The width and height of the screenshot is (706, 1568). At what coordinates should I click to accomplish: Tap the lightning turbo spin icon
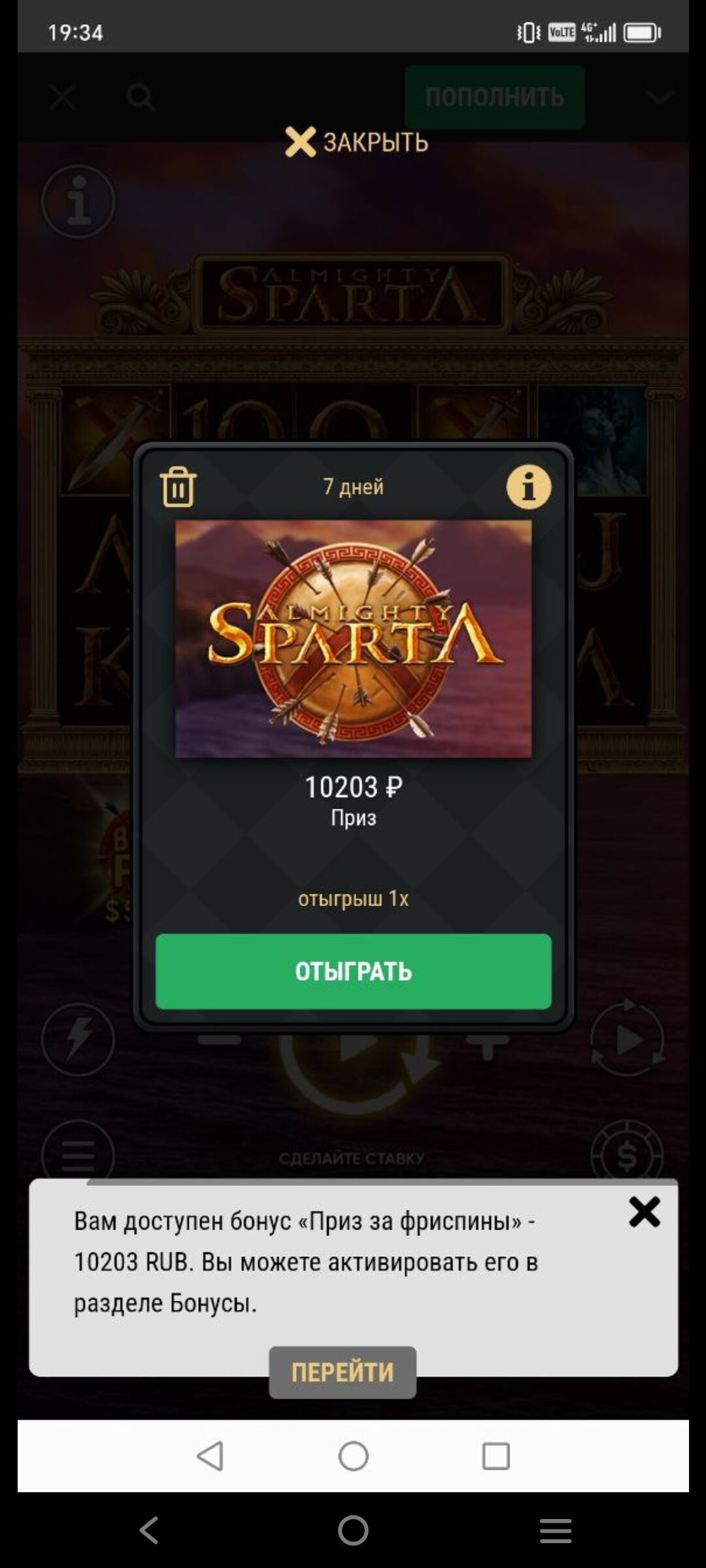pos(78,1039)
